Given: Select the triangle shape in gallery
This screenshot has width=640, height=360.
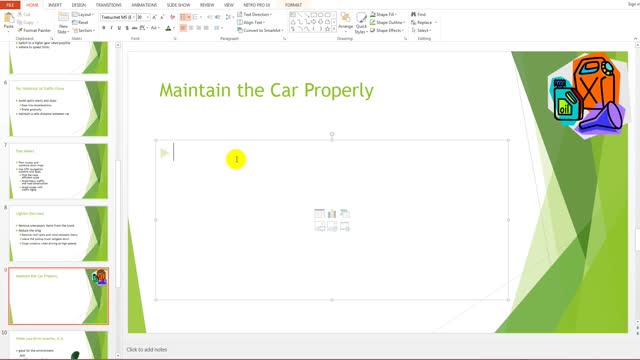Looking at the screenshot, I should coord(293,22).
